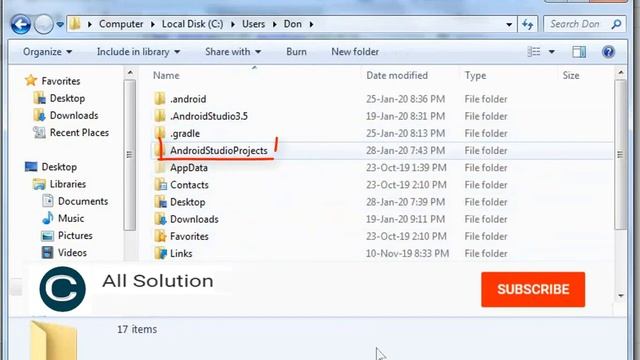Sort by the Type column header
The image size is (640, 360).
click(475, 76)
